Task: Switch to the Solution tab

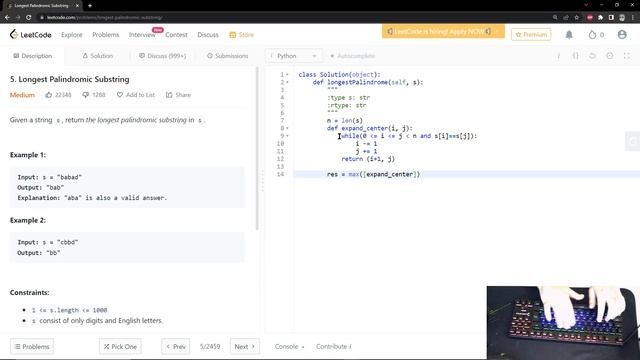Action: (x=98, y=56)
